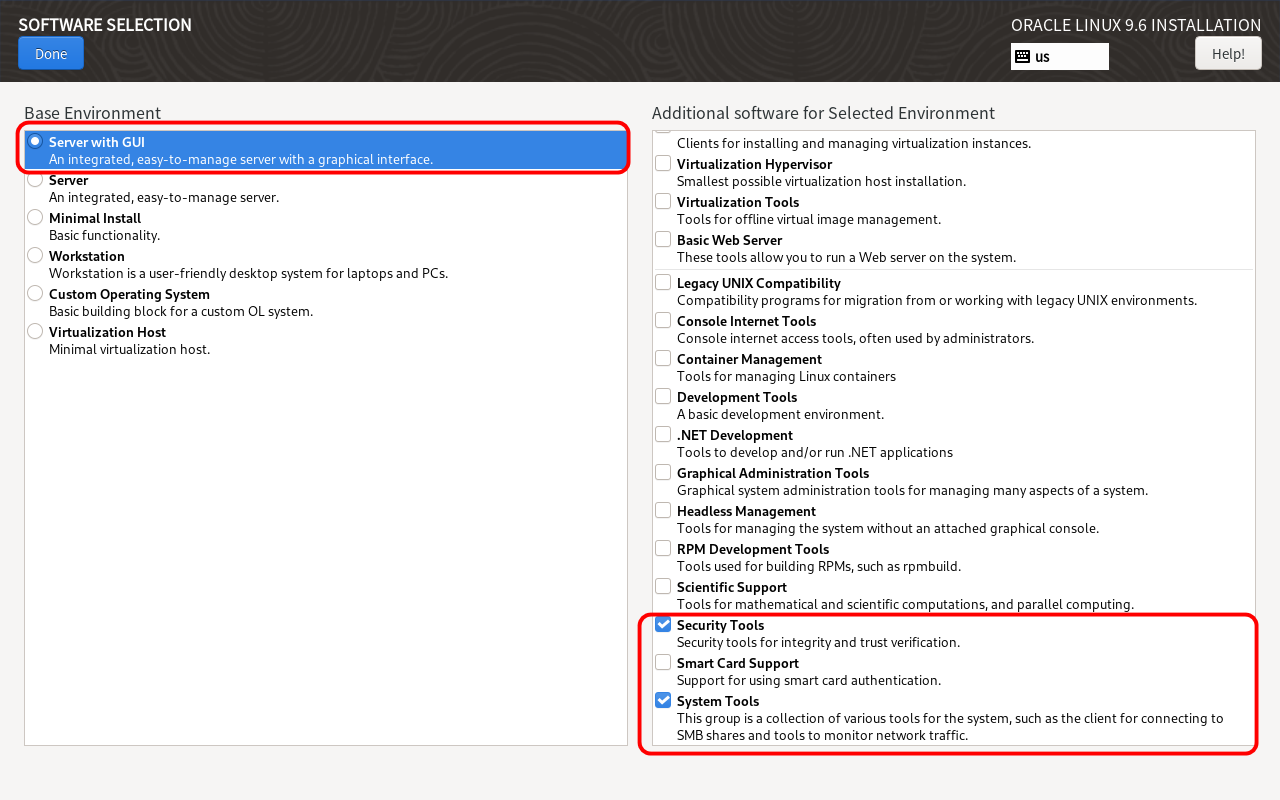
Task: Click "Smallest possible virtualization host installation." text
Action: pos(821,181)
